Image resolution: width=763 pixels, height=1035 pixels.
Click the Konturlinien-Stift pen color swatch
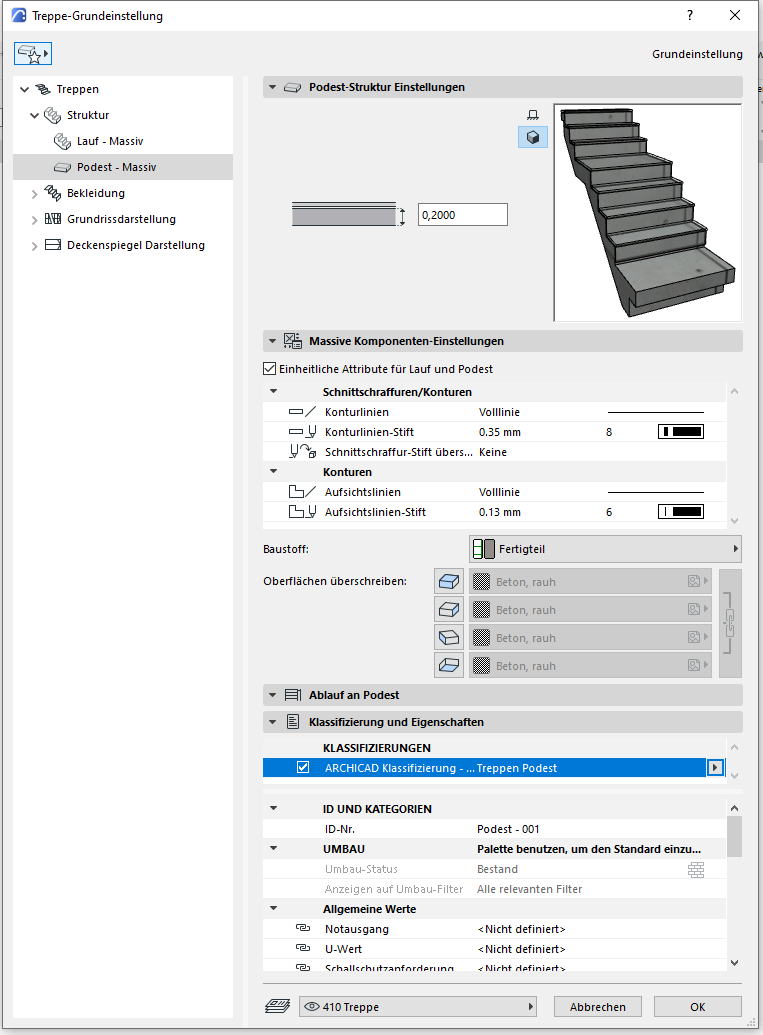680,432
